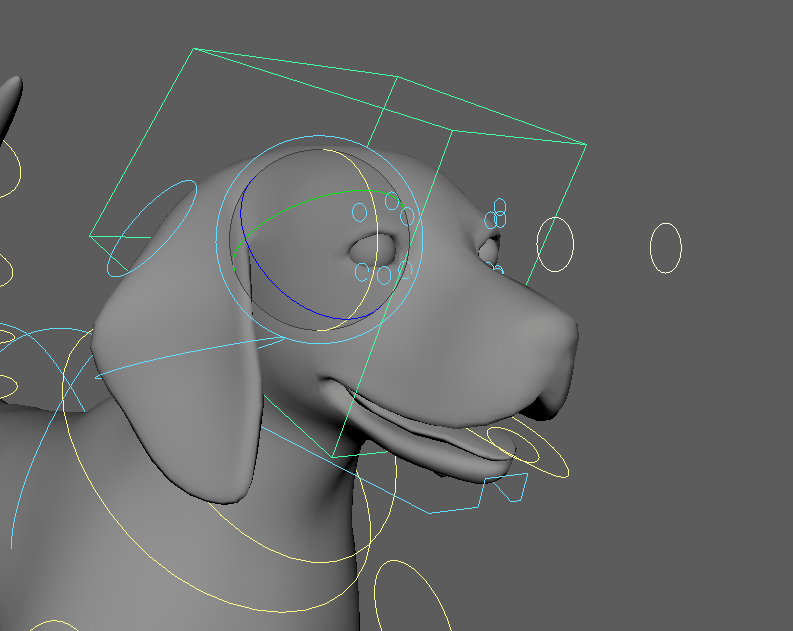Pick the top-right small cyan circle above the eye
The height and width of the screenshot is (631, 793).
[x=407, y=216]
